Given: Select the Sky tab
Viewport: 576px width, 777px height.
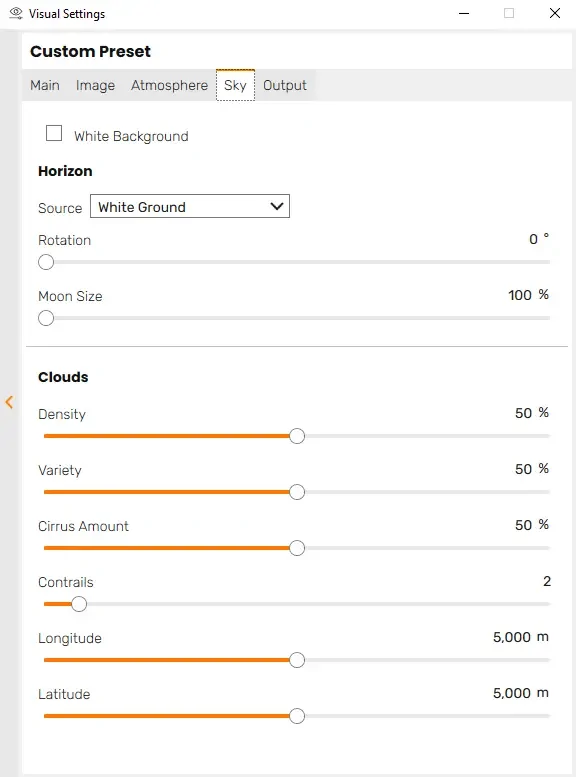Looking at the screenshot, I should tap(235, 85).
